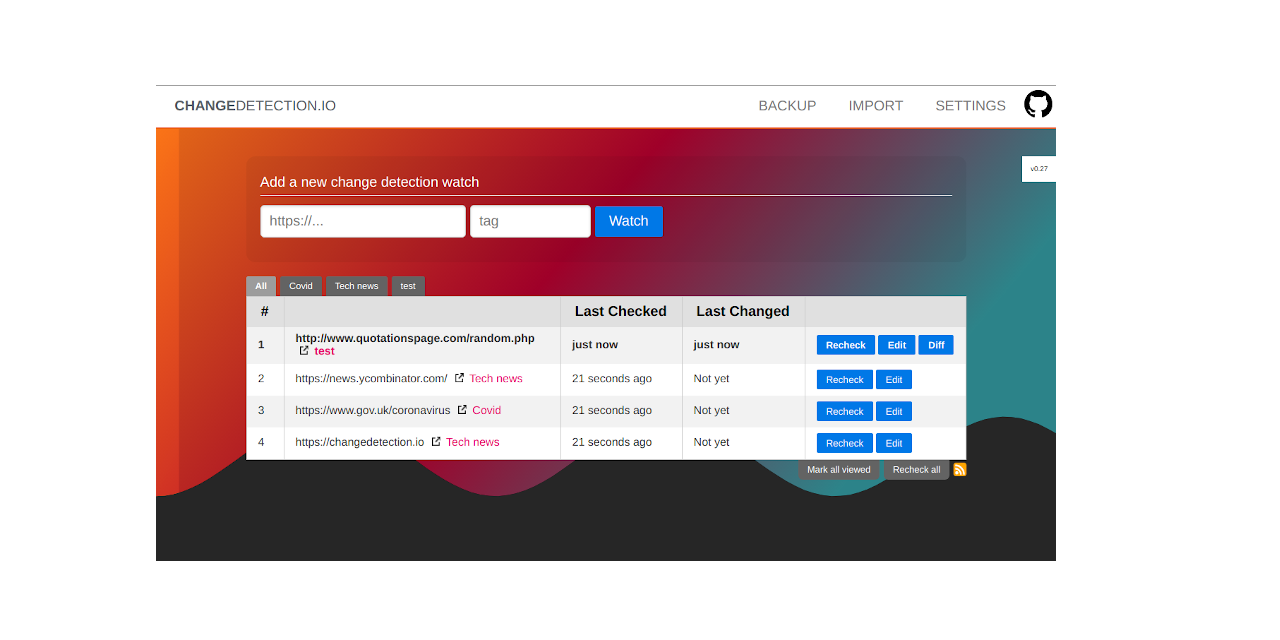Edit the quotationspage.com watch
Image resolution: width=1280 pixels, height=640 pixels.
[x=897, y=345]
